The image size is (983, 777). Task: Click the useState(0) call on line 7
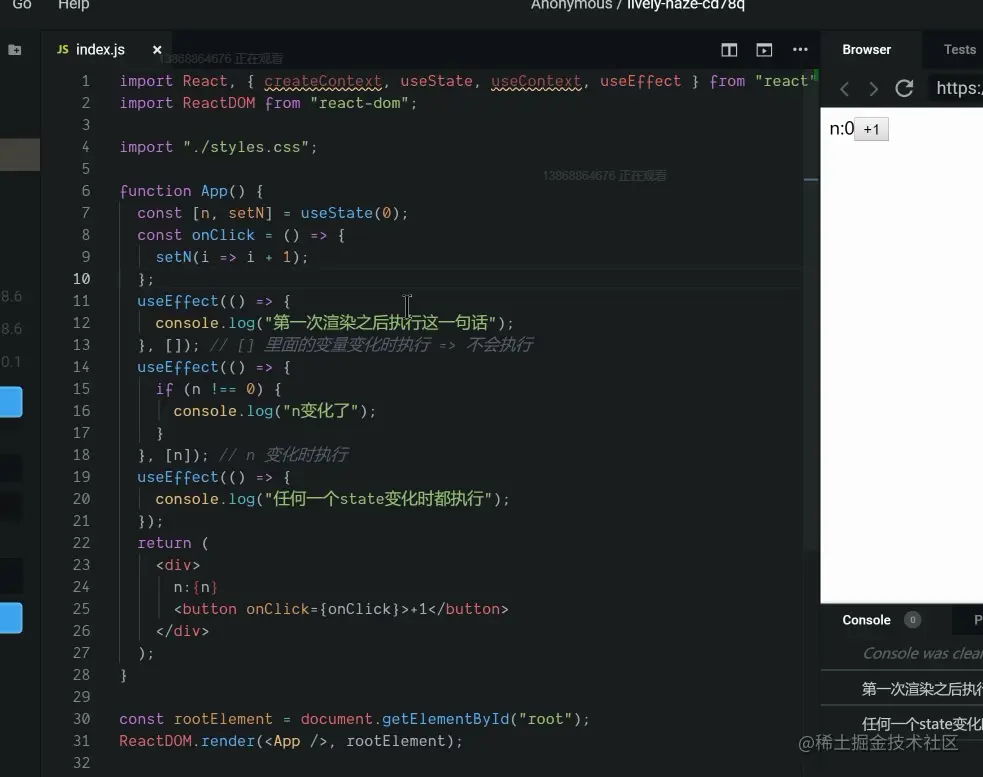350,213
